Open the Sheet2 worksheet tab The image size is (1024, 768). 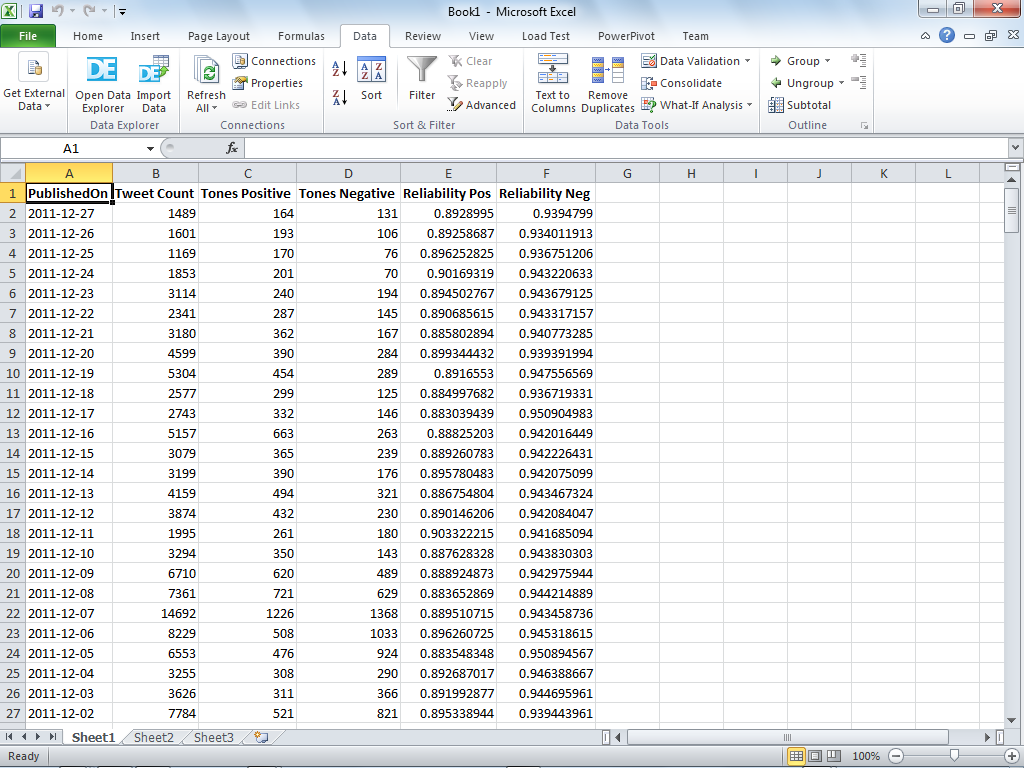pyautogui.click(x=153, y=737)
